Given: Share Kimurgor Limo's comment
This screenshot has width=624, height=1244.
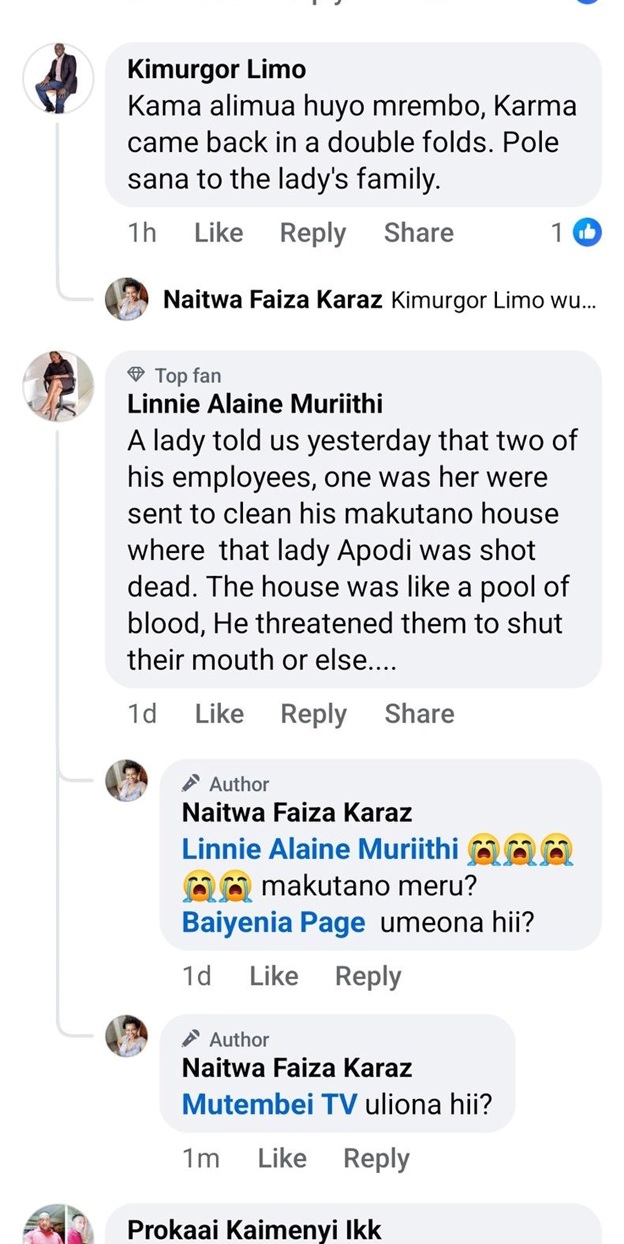Looking at the screenshot, I should (418, 233).
